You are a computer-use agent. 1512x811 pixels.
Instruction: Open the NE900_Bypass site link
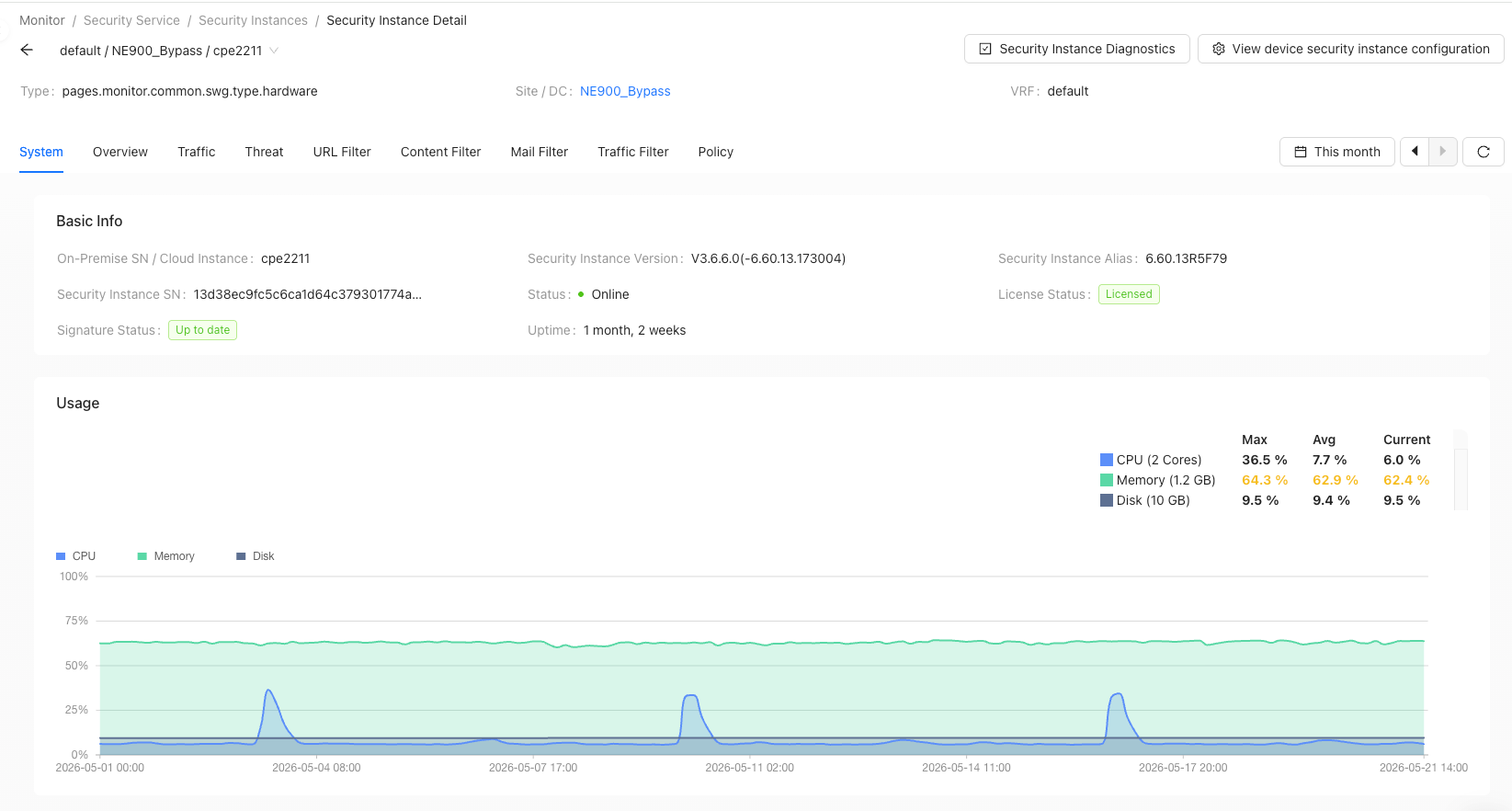coord(625,91)
